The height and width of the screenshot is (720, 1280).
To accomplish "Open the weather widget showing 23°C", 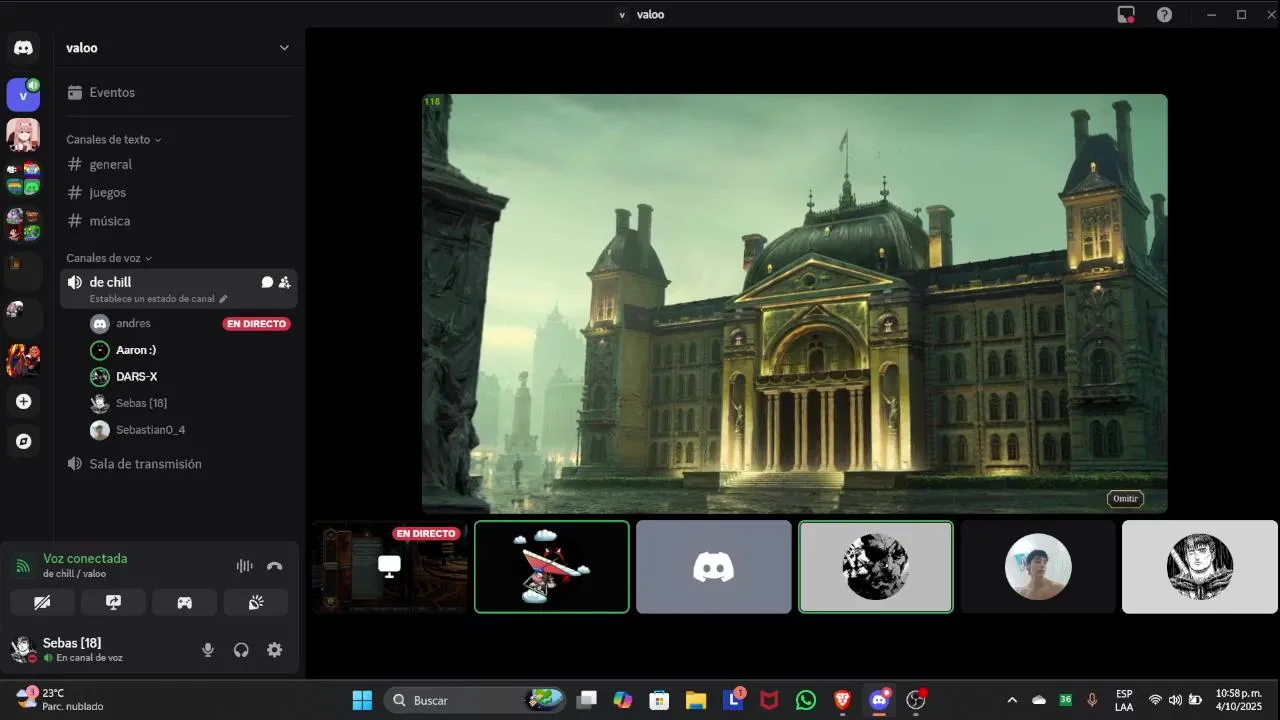I will coord(60,700).
